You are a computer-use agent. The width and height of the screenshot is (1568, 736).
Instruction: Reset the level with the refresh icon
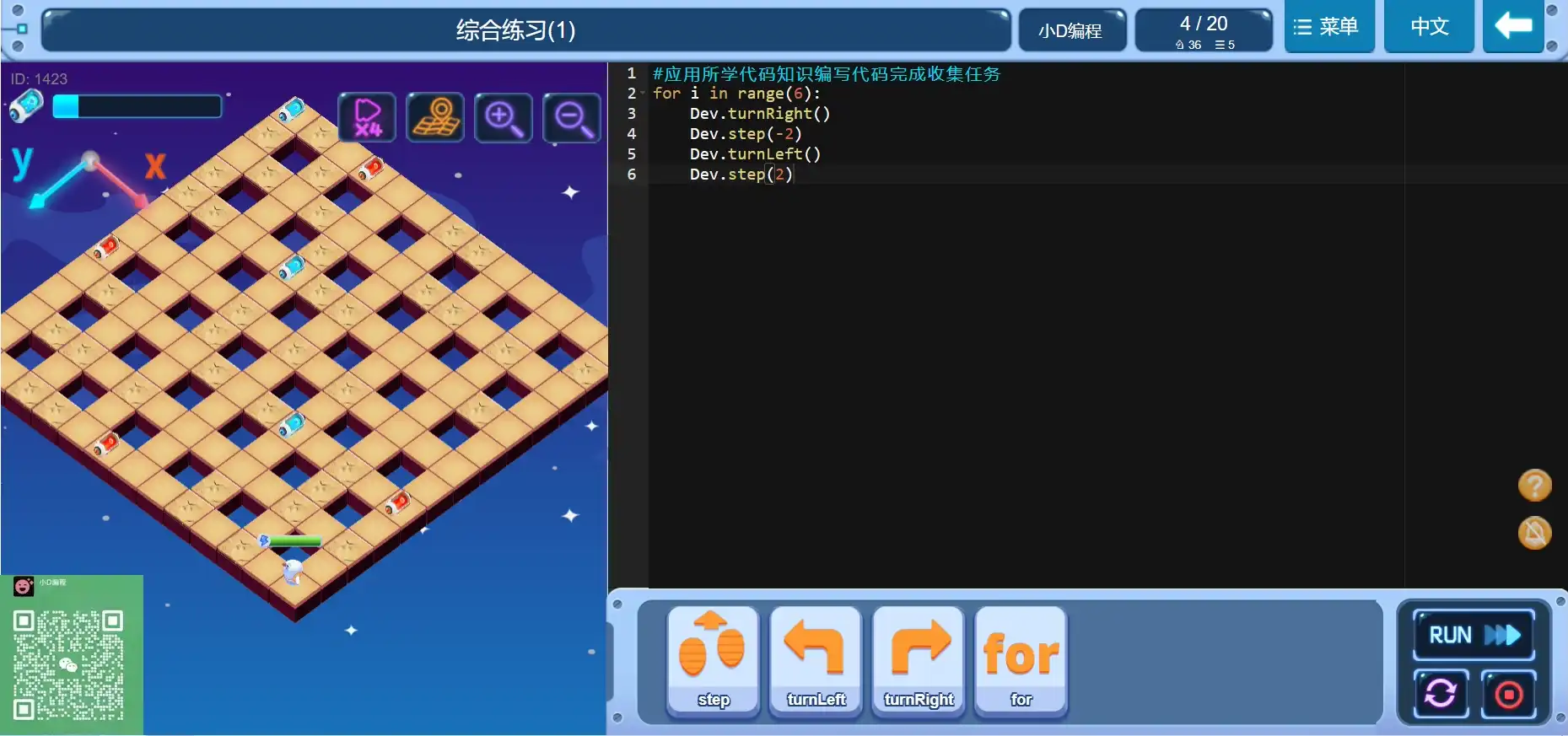[x=1441, y=694]
